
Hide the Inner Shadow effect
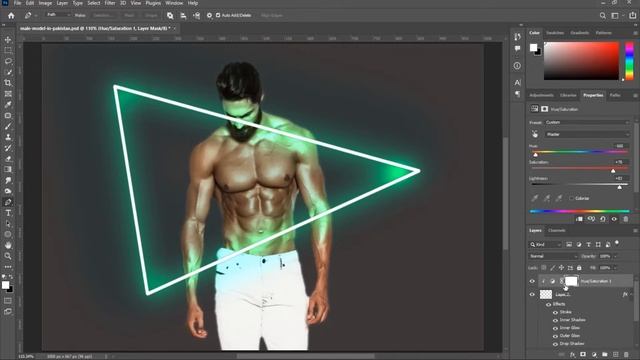pos(555,320)
